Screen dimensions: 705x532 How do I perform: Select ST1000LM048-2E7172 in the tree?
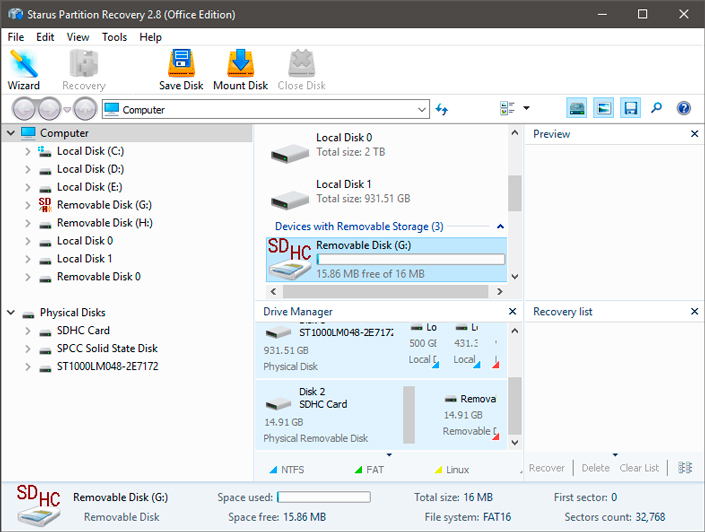(x=107, y=367)
